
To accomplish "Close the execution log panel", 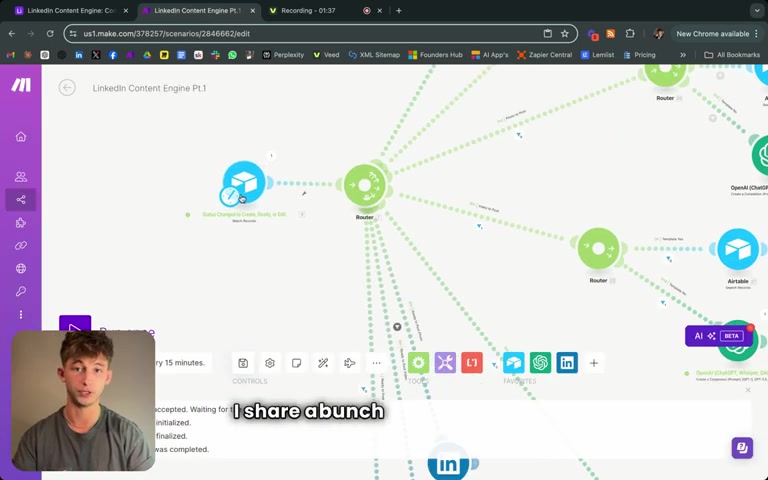I will [x=748, y=390].
